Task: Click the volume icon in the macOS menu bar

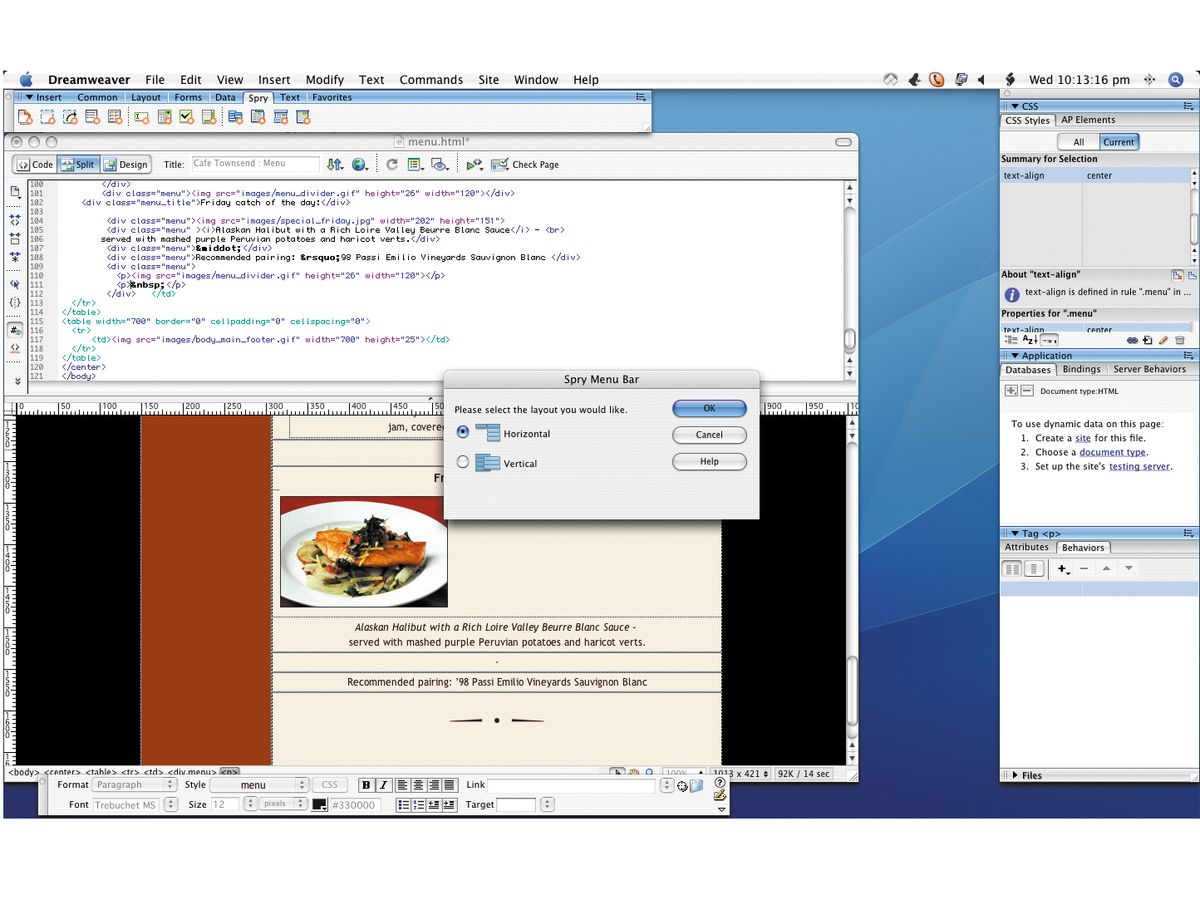Action: point(981,79)
